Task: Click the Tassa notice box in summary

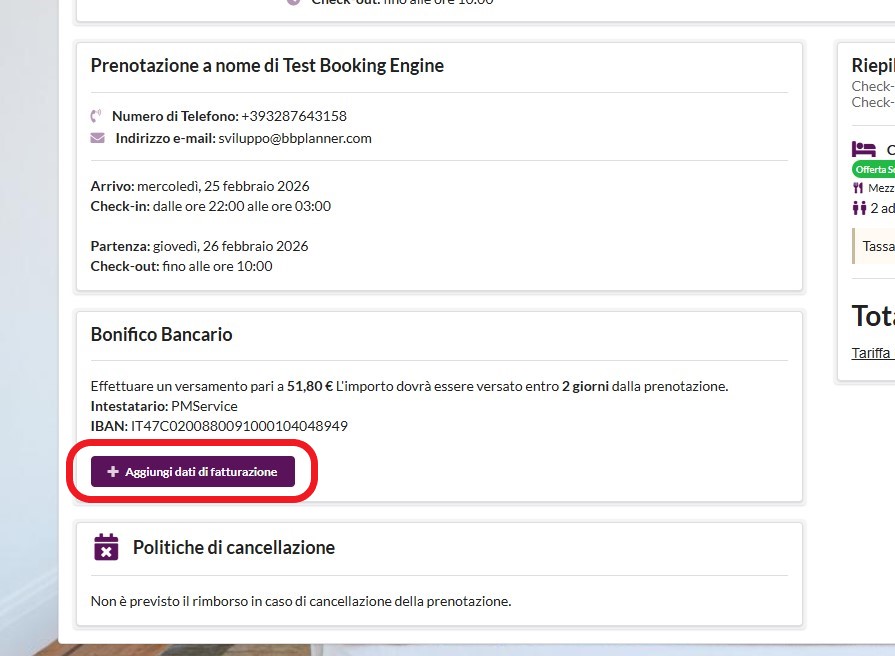Action: [874, 245]
